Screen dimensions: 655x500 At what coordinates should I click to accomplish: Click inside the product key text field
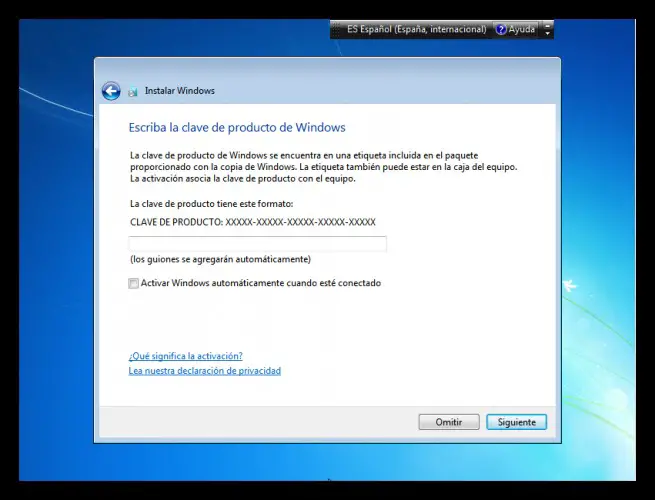(257, 244)
